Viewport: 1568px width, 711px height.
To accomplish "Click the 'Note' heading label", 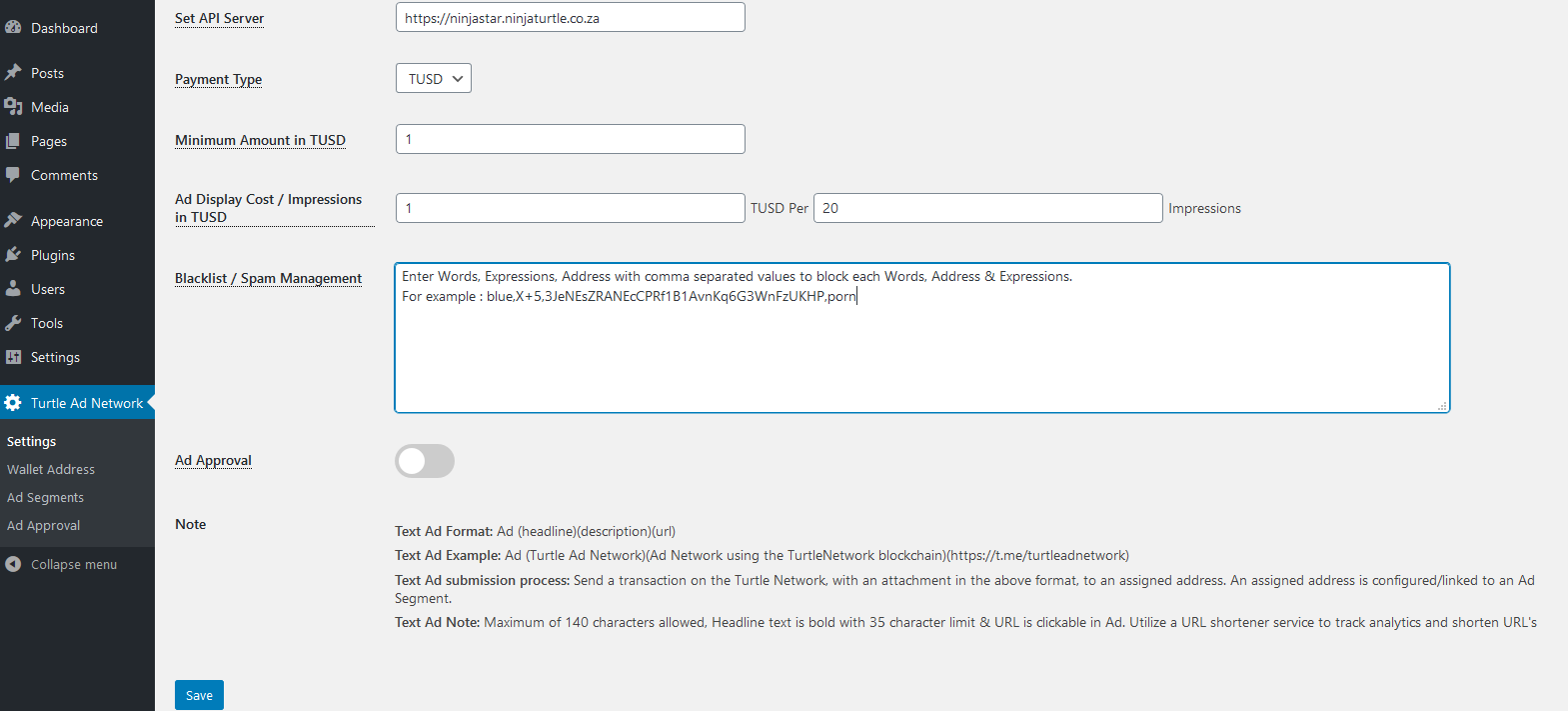I will tap(191, 524).
